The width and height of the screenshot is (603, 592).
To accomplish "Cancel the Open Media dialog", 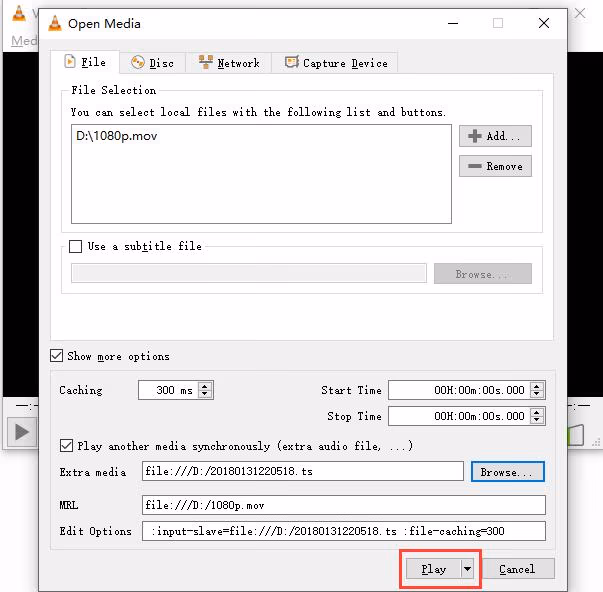I will click(x=517, y=569).
